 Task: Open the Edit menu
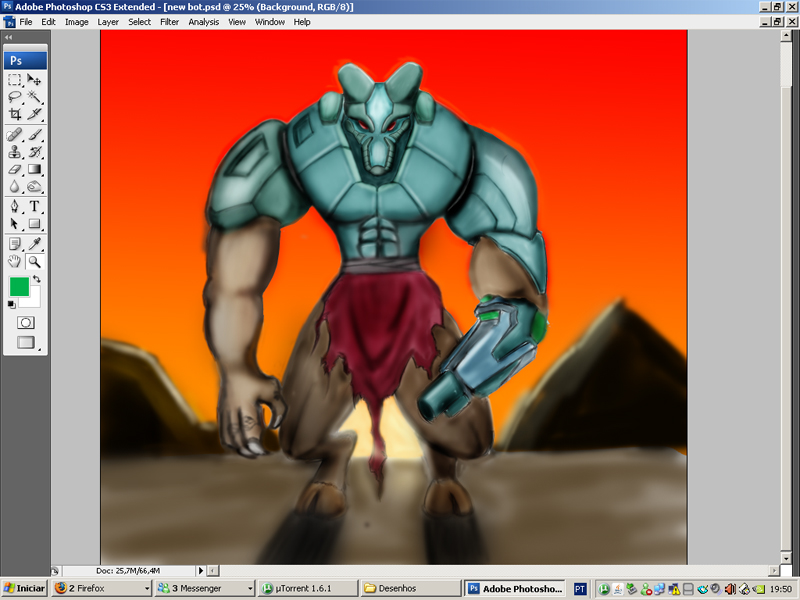pyautogui.click(x=48, y=22)
